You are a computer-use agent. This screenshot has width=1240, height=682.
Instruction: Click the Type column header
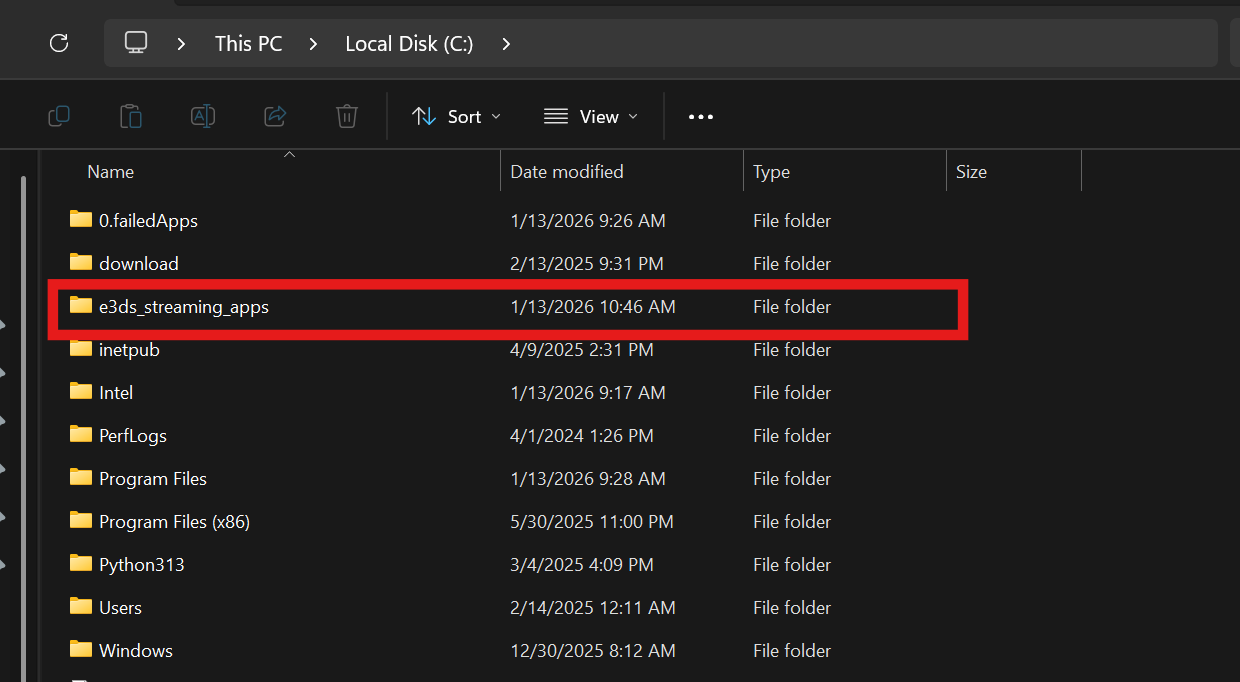pos(771,172)
